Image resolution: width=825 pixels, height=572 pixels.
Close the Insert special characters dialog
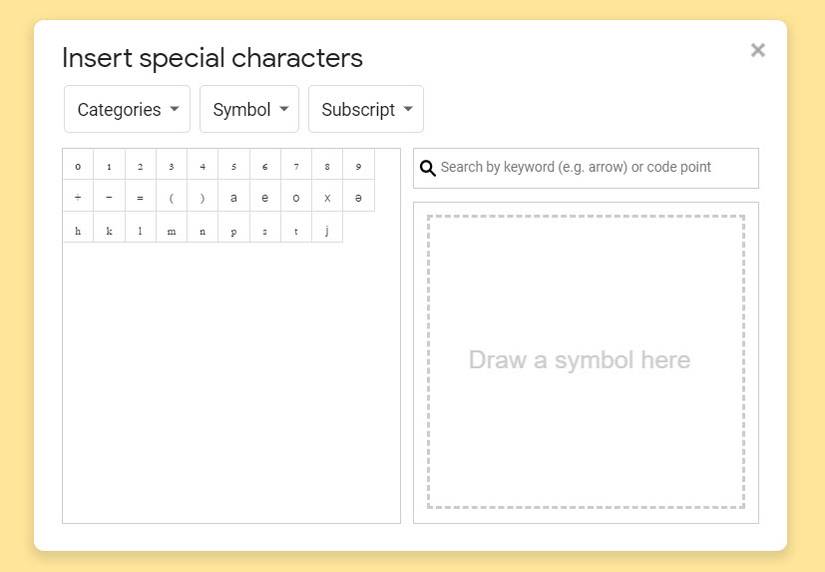click(x=758, y=50)
